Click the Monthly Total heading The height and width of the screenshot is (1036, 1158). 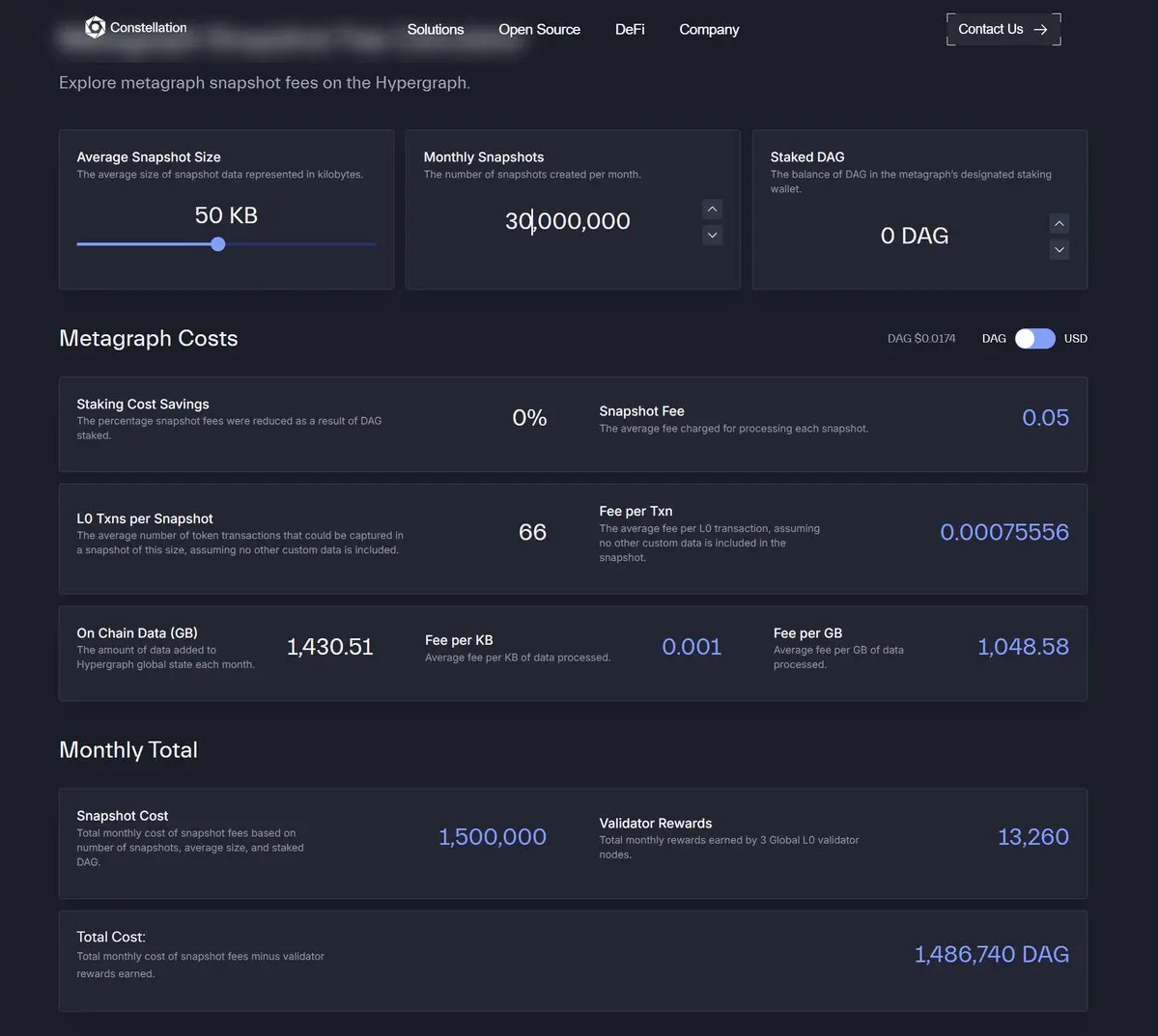(x=128, y=750)
